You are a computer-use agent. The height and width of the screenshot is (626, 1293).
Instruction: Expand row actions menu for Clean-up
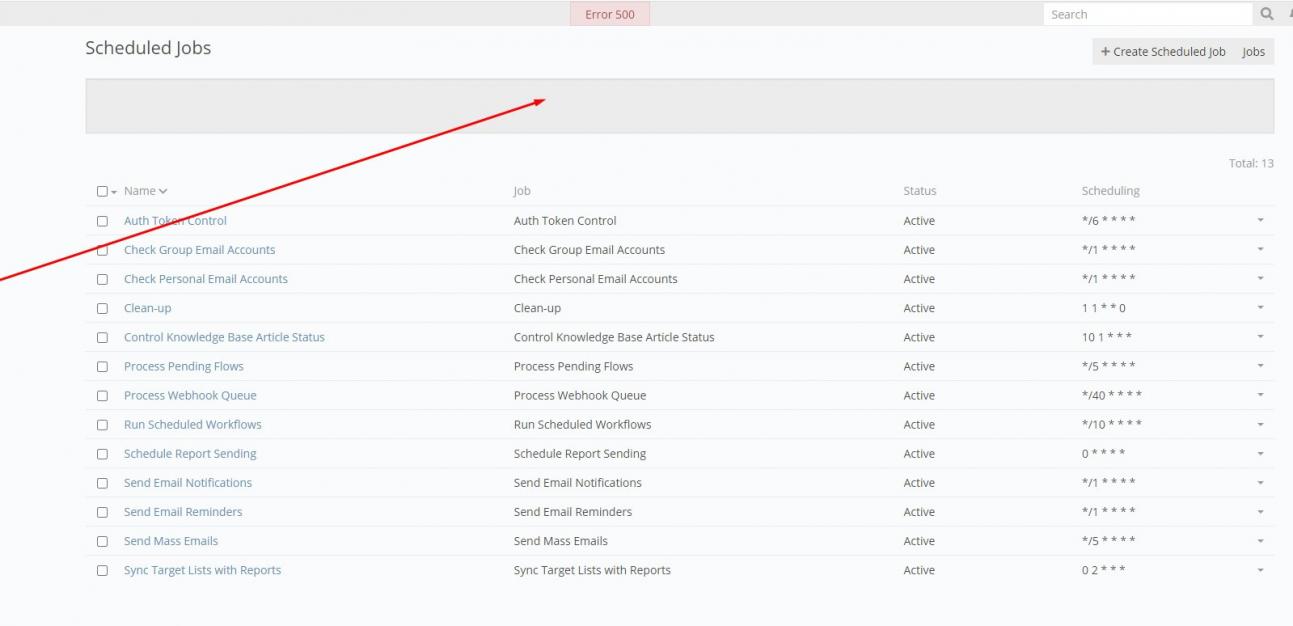point(1260,308)
